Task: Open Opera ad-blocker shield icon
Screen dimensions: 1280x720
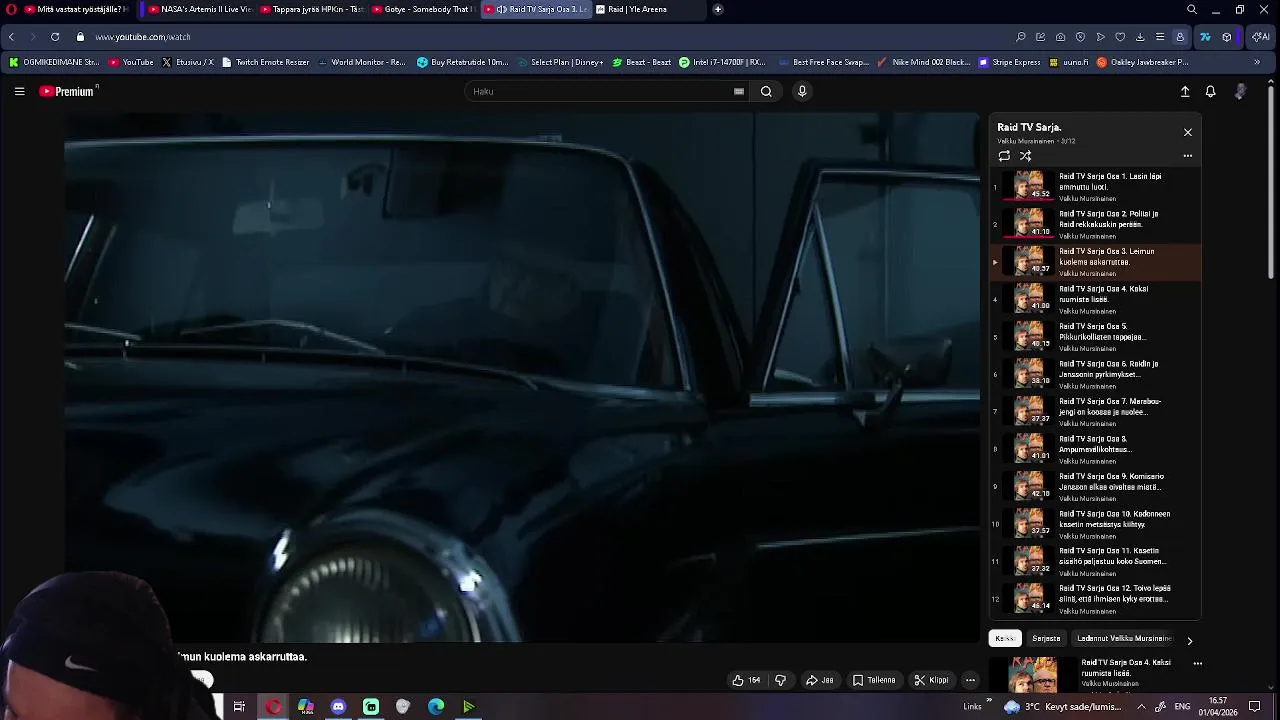Action: pos(1080,37)
